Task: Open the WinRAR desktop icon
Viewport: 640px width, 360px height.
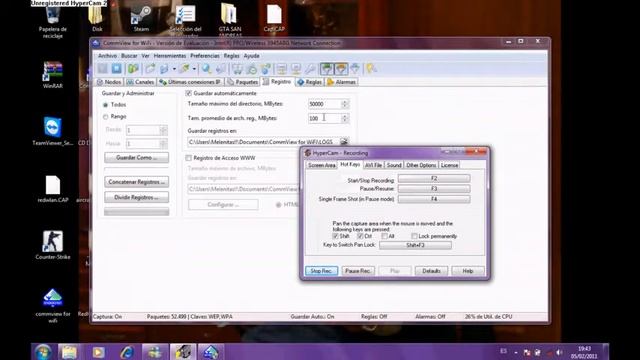Action: coord(53,75)
